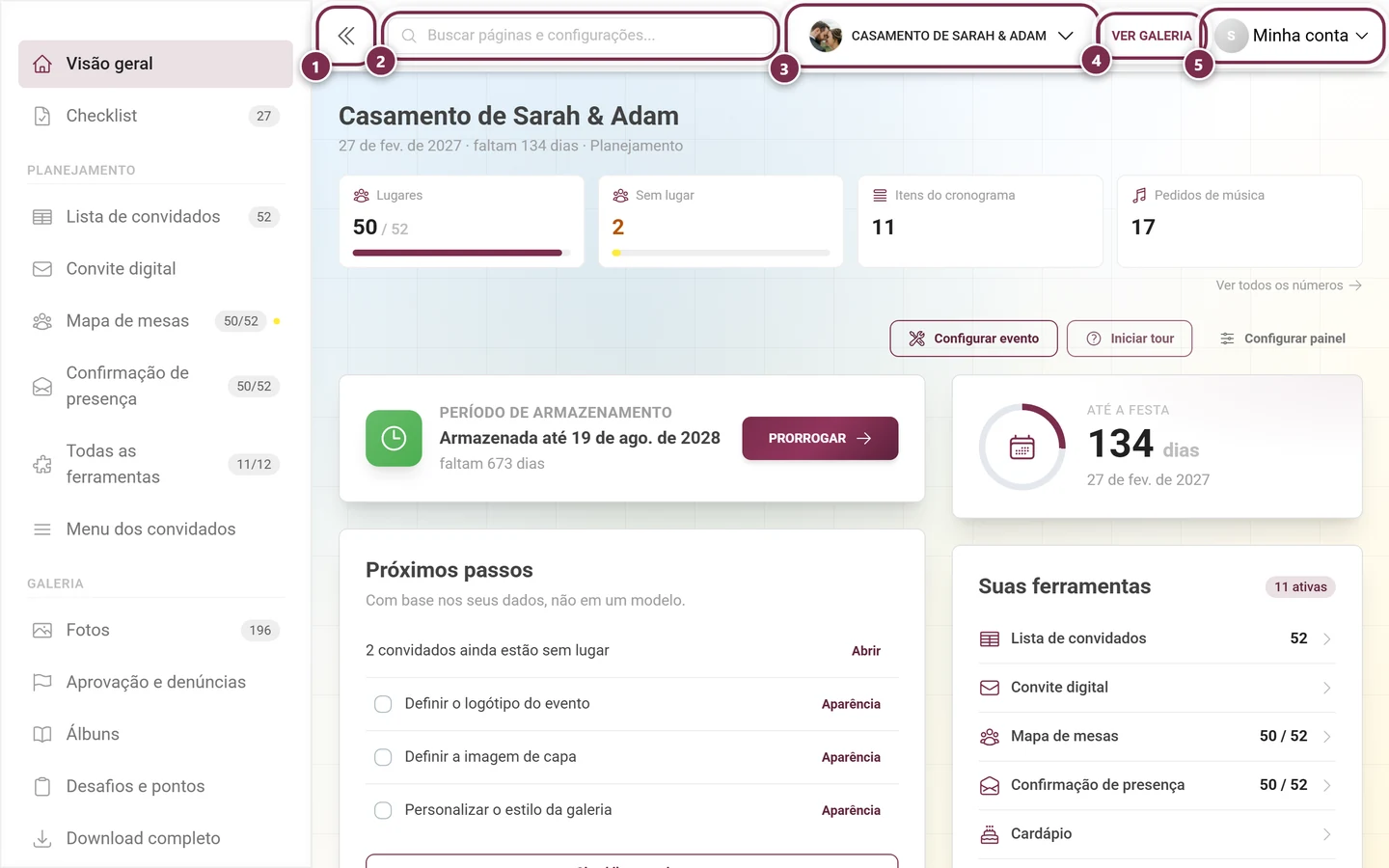This screenshot has width=1389, height=868.
Task: Open Checklist in the sidebar
Action: (x=155, y=116)
